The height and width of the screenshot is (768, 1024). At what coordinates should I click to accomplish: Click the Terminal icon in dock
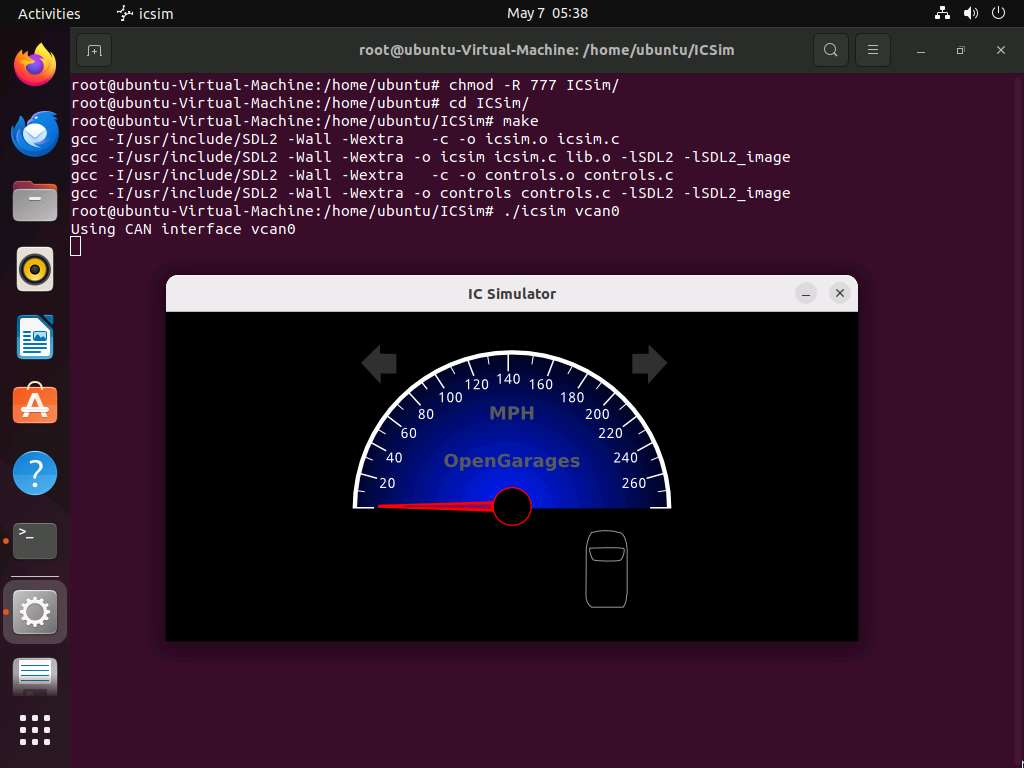pos(35,541)
